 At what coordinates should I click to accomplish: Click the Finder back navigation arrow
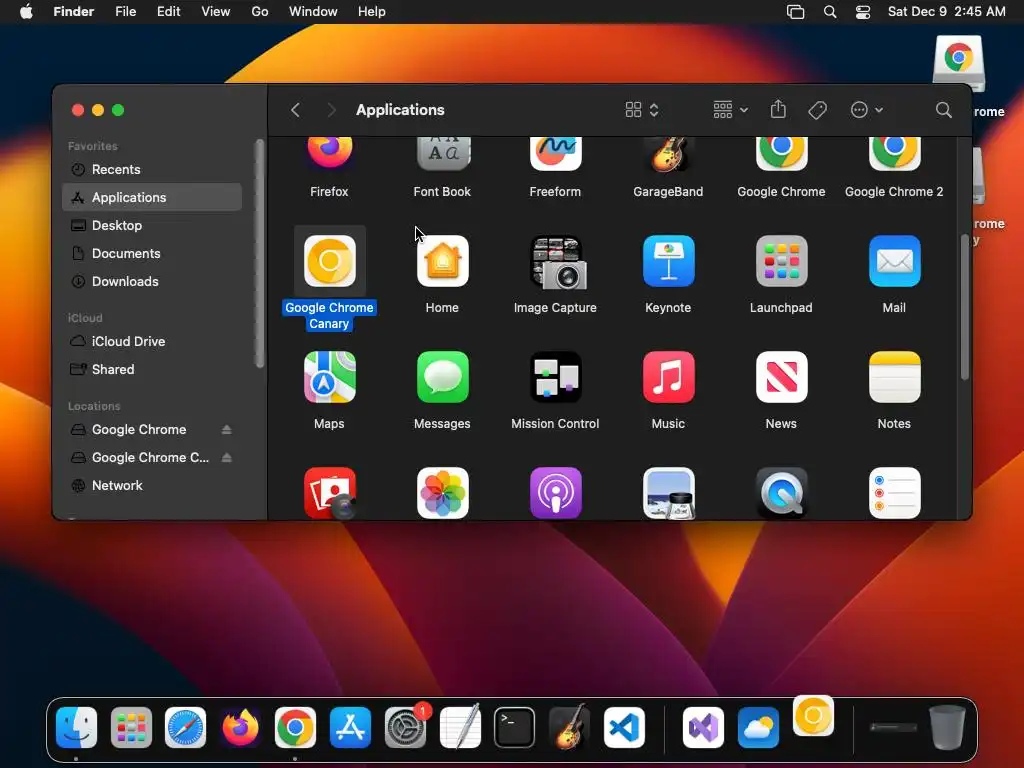295,110
